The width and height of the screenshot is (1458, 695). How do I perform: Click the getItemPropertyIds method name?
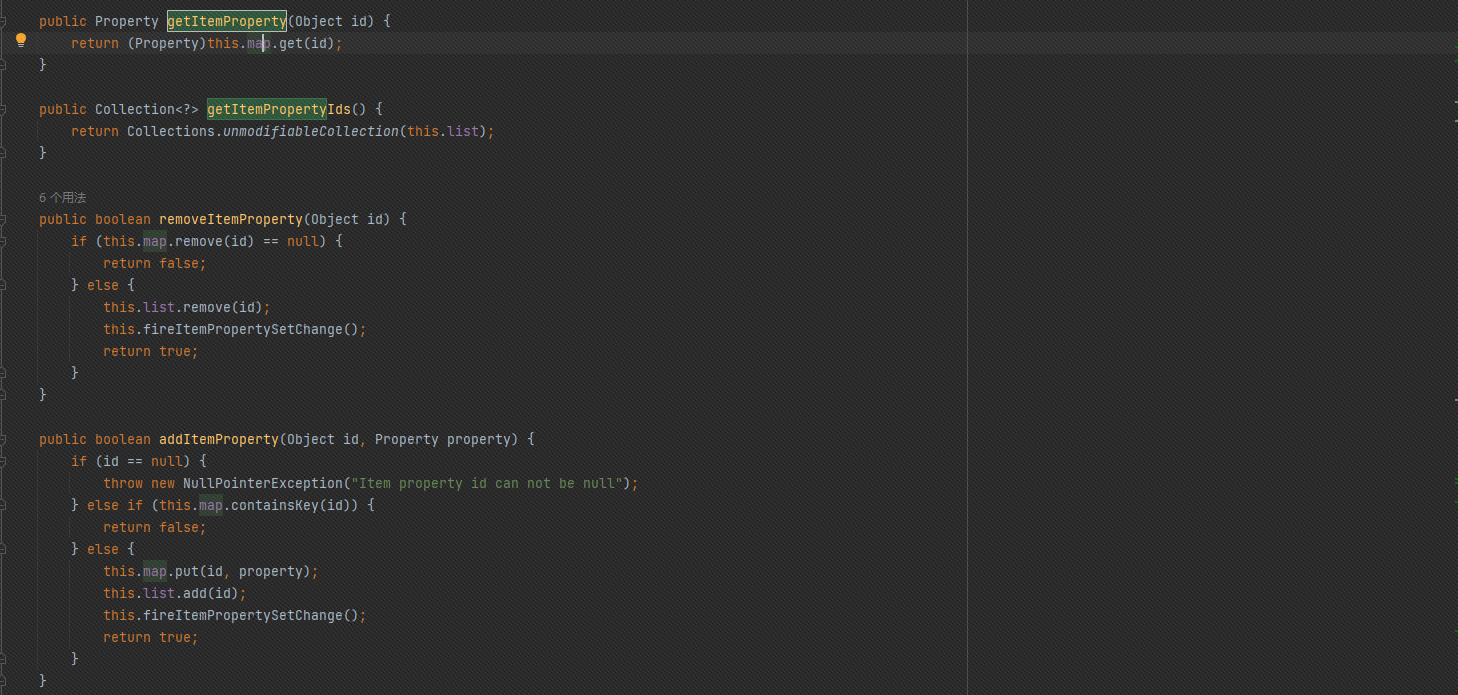point(279,109)
